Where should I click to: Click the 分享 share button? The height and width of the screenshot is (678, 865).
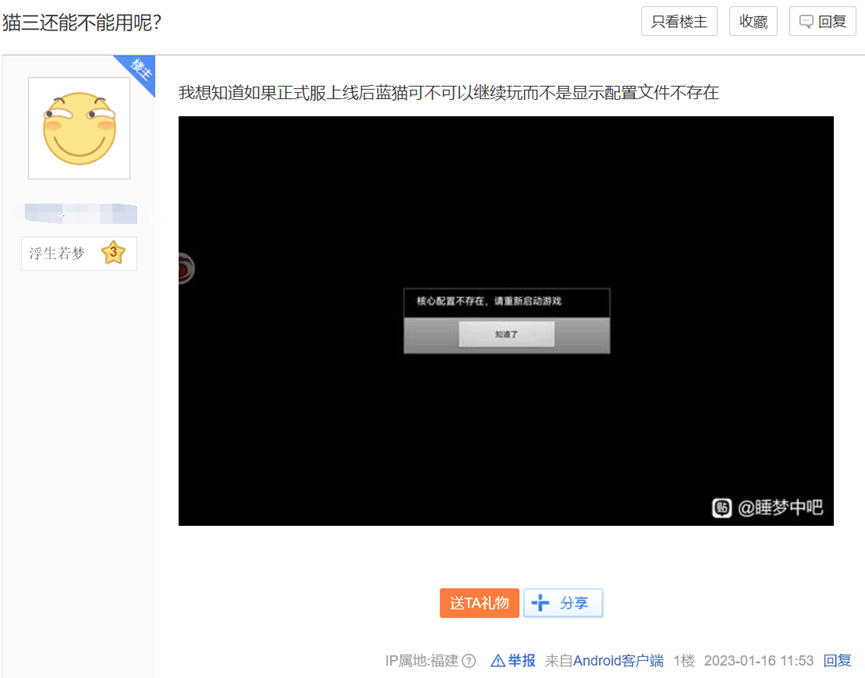coord(563,603)
